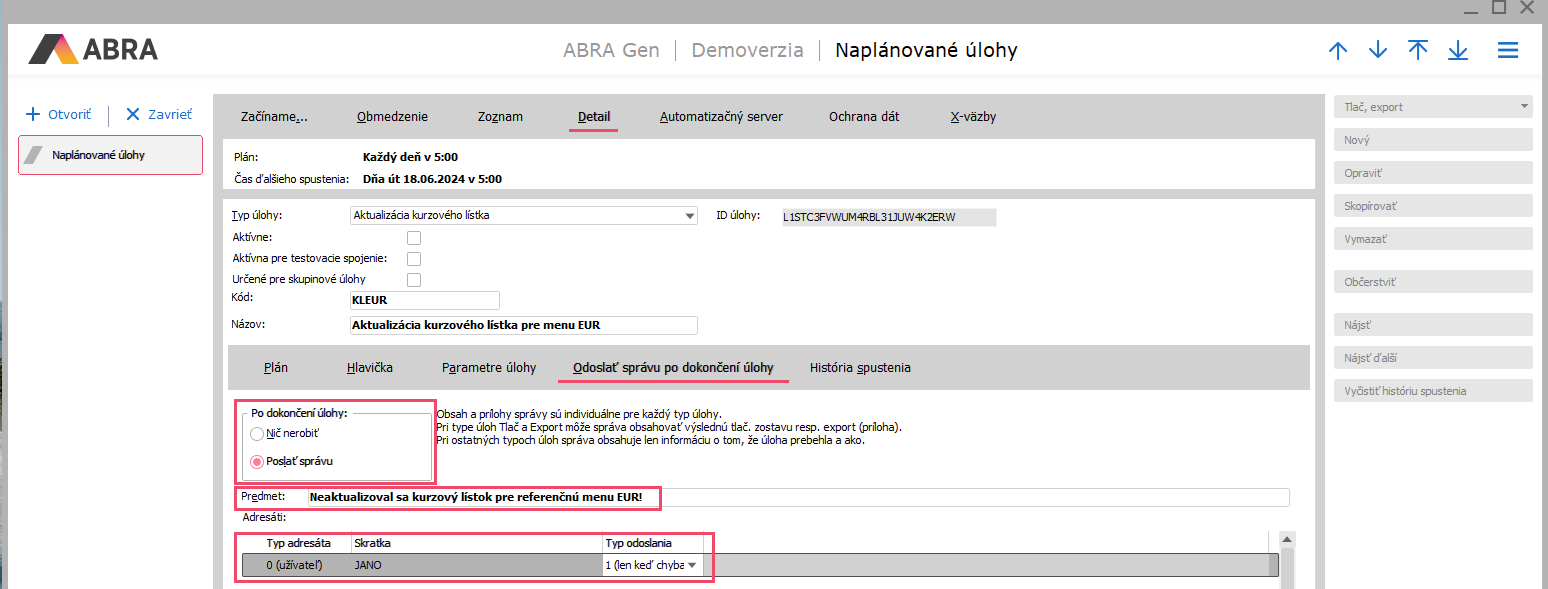Click the recipients list vertical scrollbar
This screenshot has width=1548, height=589.
pos(1287,560)
